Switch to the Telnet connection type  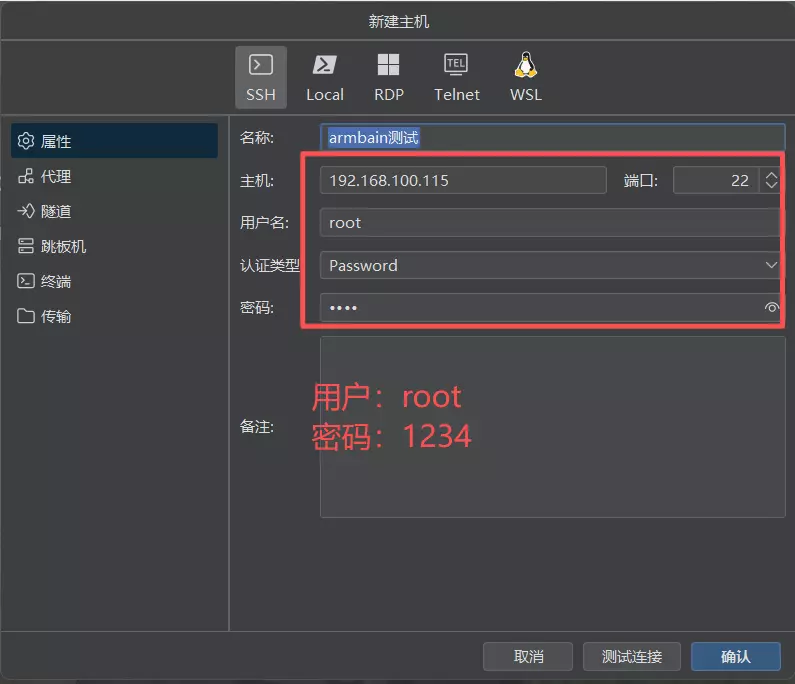pyautogui.click(x=456, y=77)
